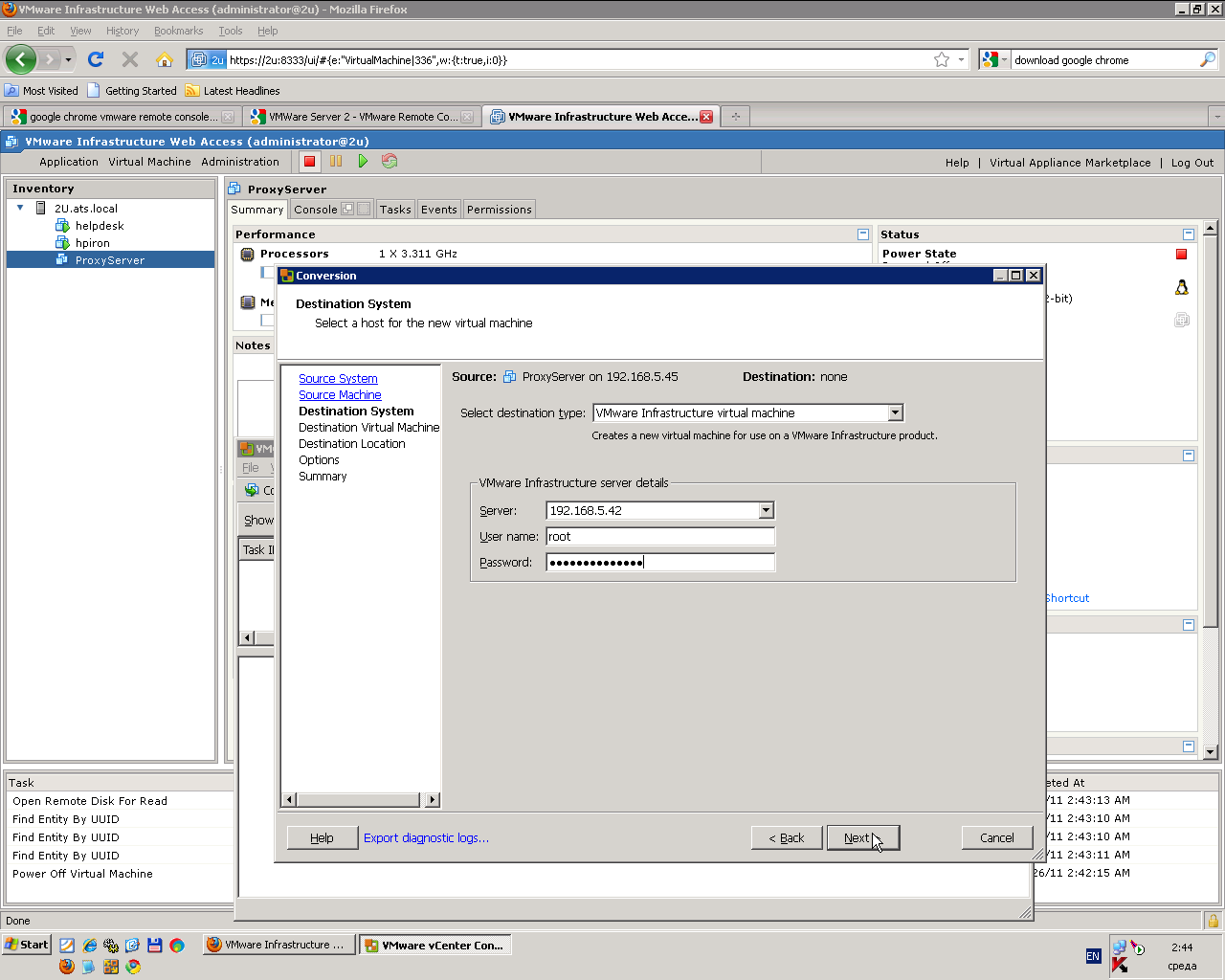Bookmark this page with the star icon
The width and height of the screenshot is (1225, 980).
(942, 59)
